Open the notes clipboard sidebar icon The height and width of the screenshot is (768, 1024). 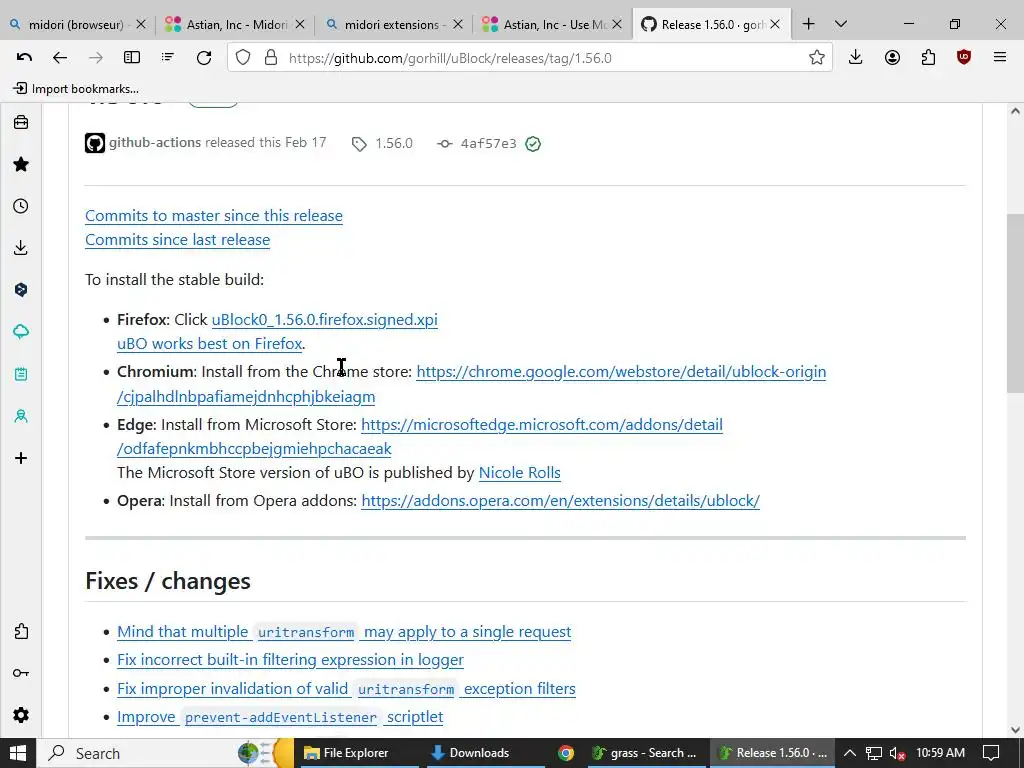click(x=21, y=374)
